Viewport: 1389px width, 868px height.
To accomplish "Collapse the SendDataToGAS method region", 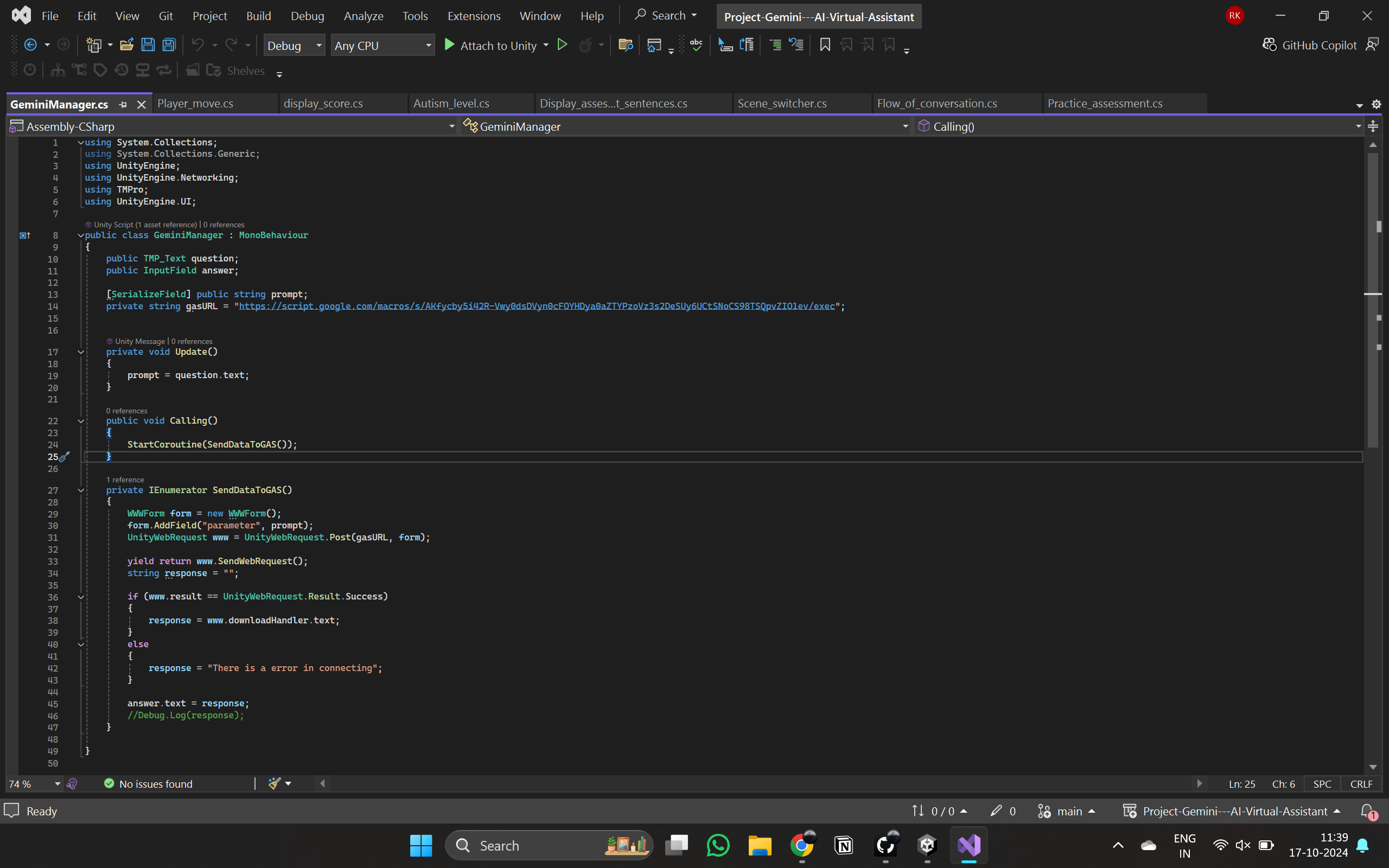I will 81,490.
